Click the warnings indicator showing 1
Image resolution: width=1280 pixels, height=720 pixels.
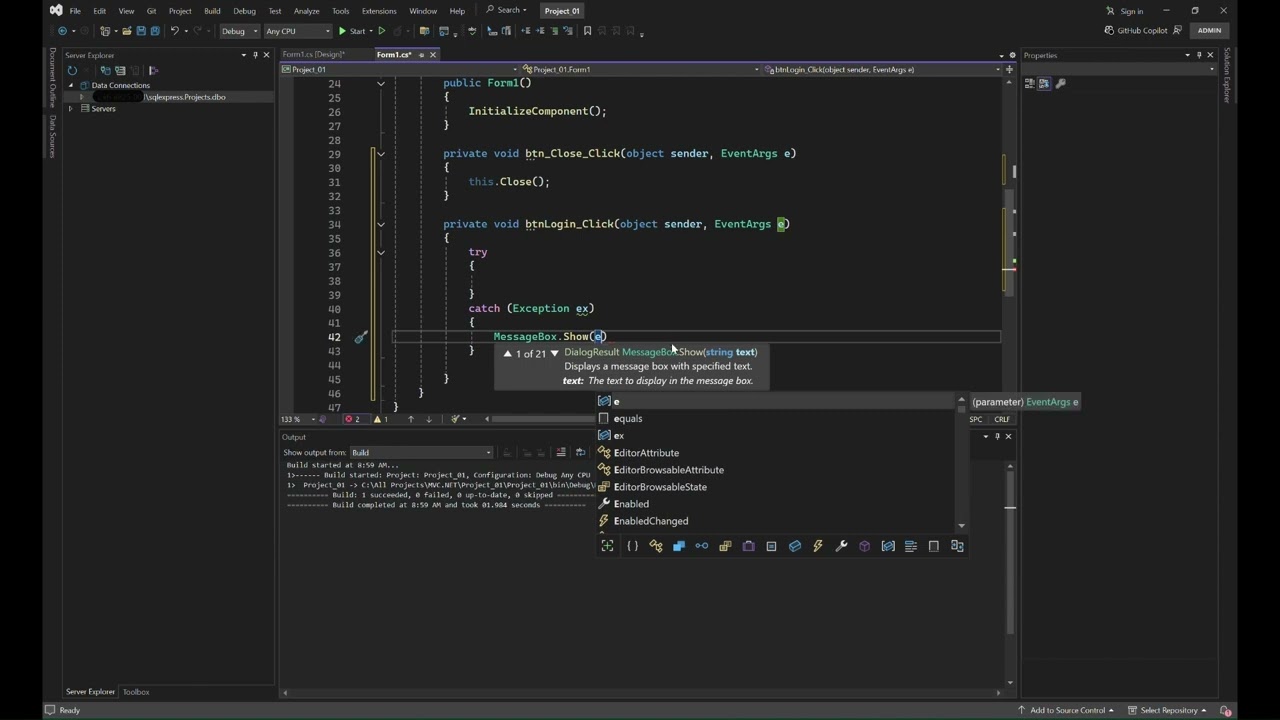[381, 419]
